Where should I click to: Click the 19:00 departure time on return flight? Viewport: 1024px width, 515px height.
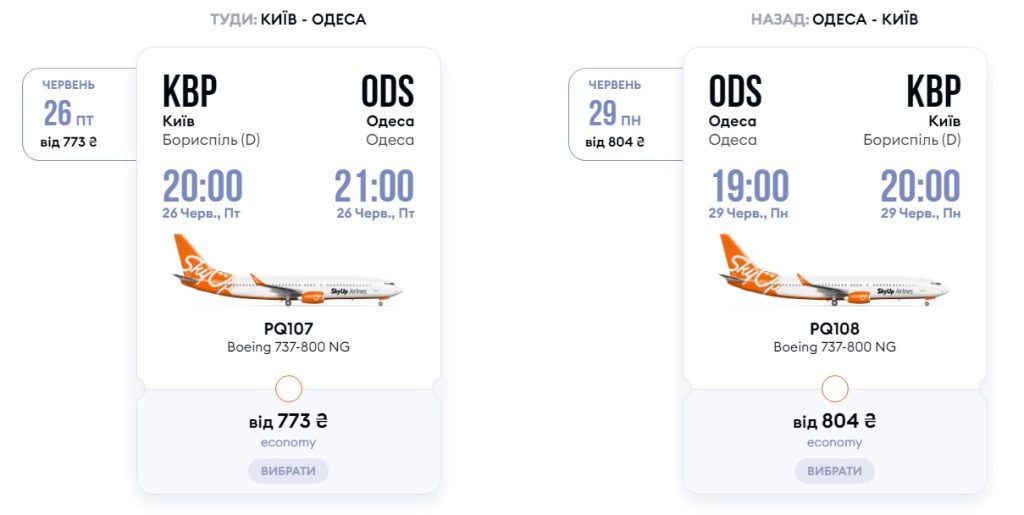point(750,187)
